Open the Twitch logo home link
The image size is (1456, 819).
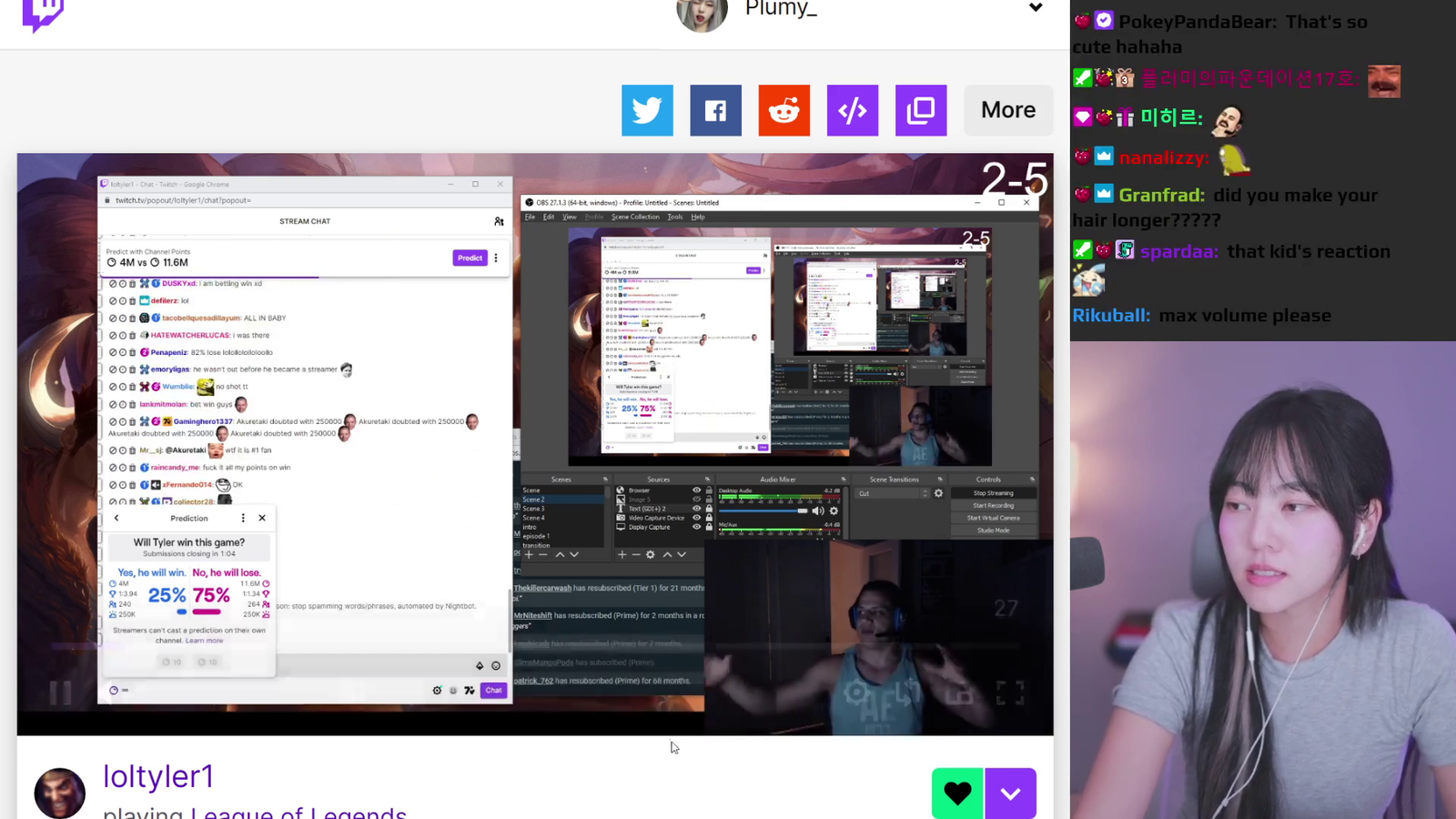pos(43,15)
